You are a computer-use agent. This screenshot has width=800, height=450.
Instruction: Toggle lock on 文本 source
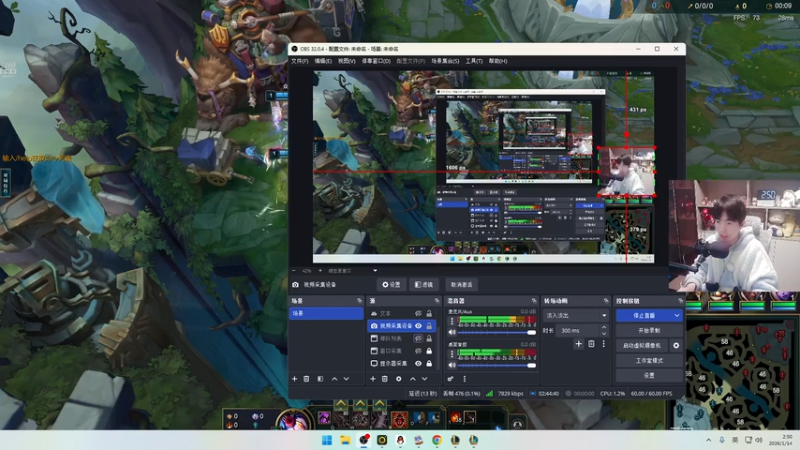pos(429,313)
